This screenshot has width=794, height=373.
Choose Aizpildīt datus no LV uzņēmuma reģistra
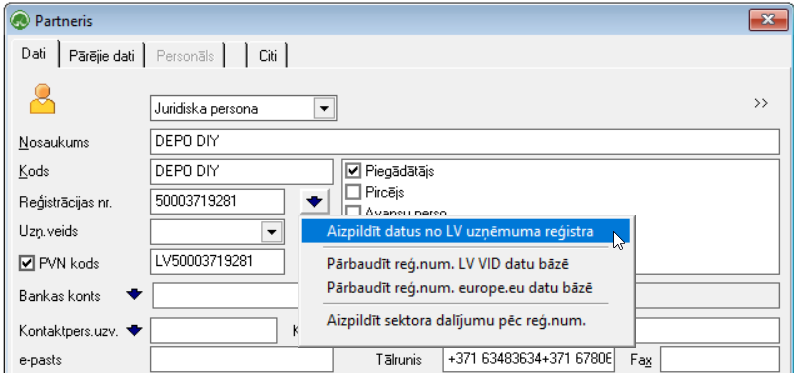(465, 231)
